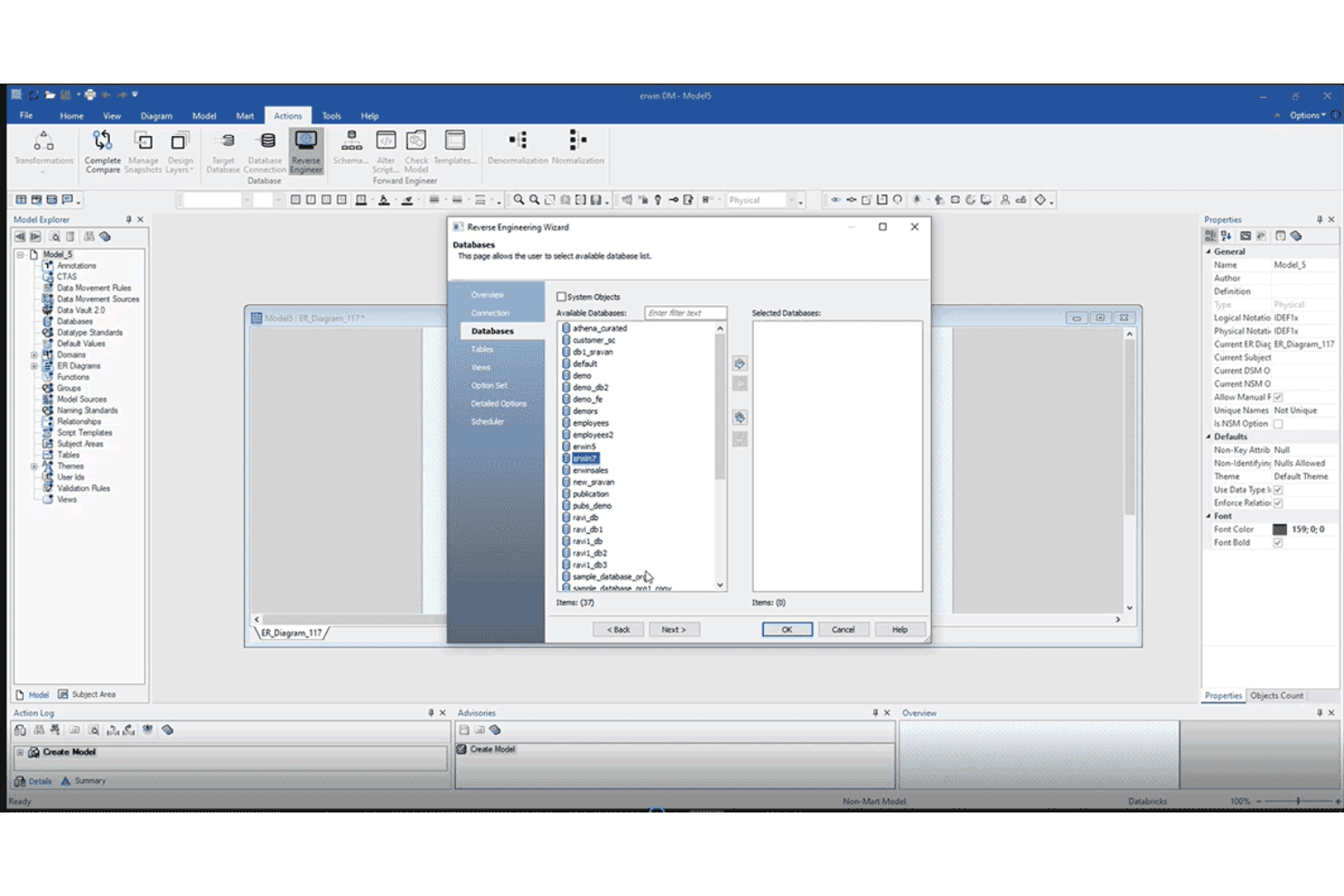This screenshot has height=896, width=1344.
Task: Click the Alter Script ribbon icon
Action: pyautogui.click(x=386, y=150)
